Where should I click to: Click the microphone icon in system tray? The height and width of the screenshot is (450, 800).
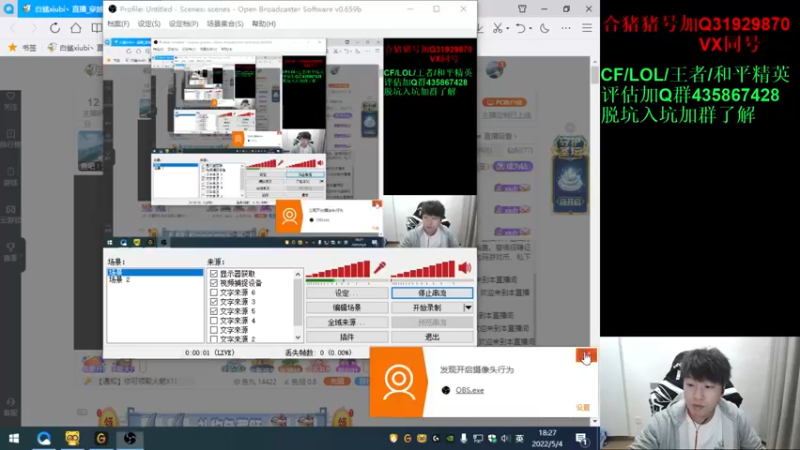pyautogui.click(x=463, y=438)
